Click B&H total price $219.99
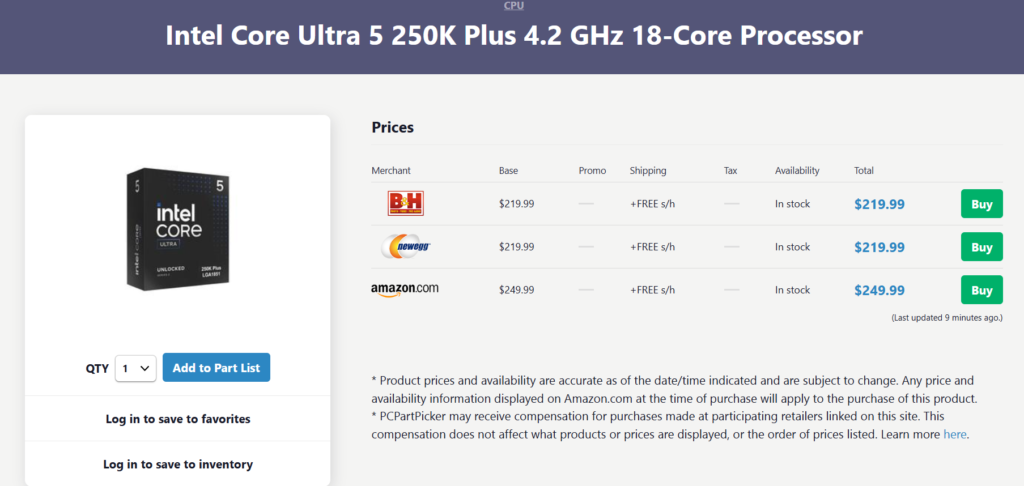Viewport: 1024px width, 486px height. click(x=879, y=204)
